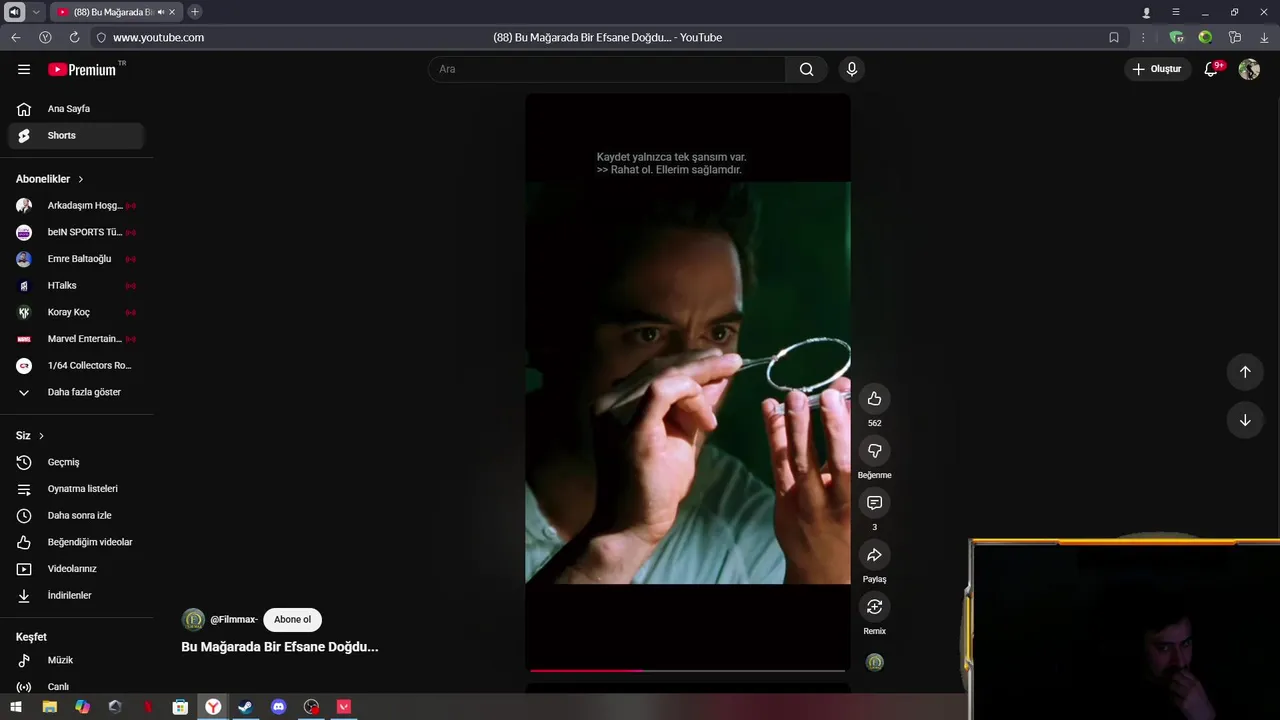The image size is (1280, 720).
Task: Bookmark the page in address bar
Action: tap(1114, 37)
